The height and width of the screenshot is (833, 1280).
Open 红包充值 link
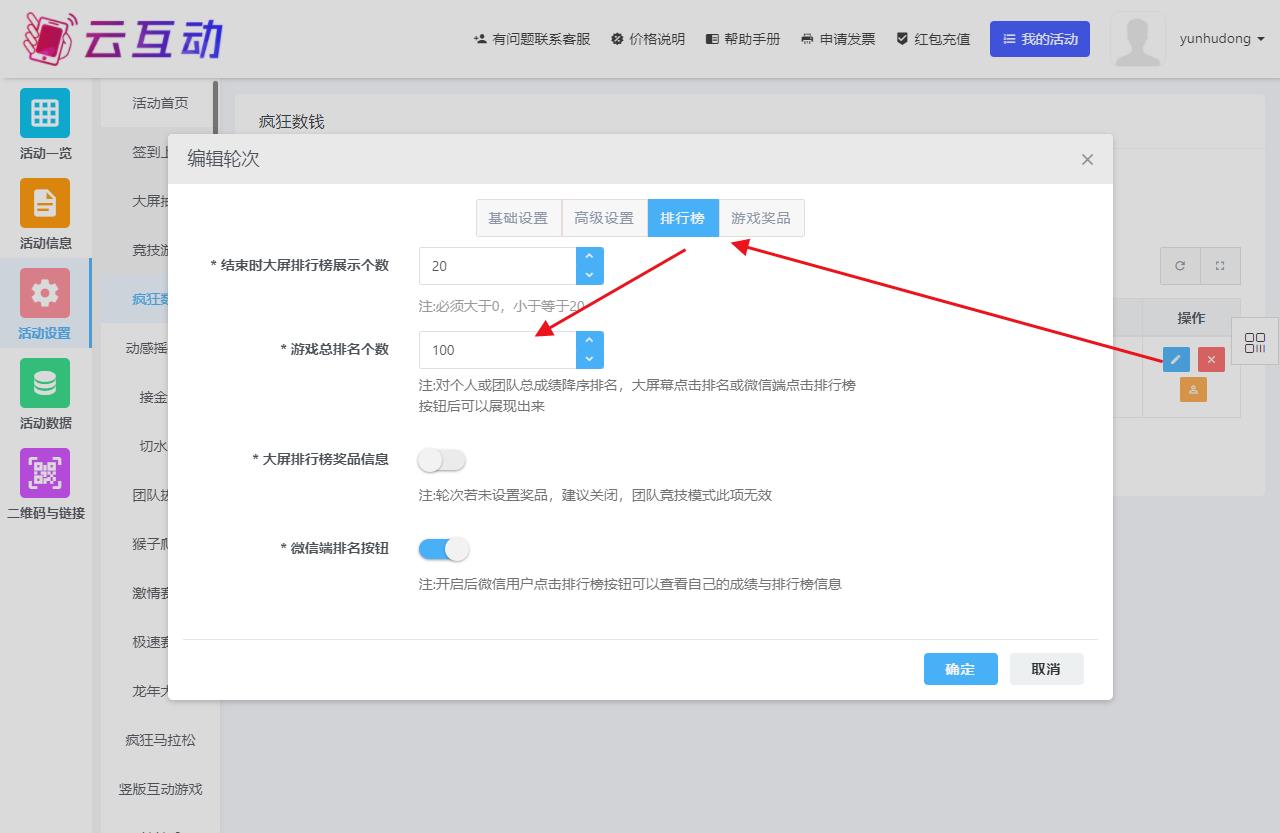[933, 39]
